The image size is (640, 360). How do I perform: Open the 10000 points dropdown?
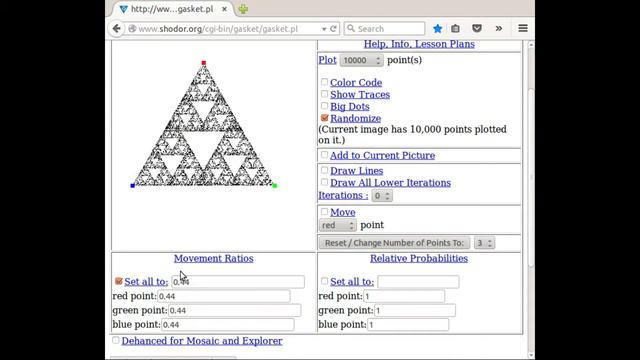point(361,60)
